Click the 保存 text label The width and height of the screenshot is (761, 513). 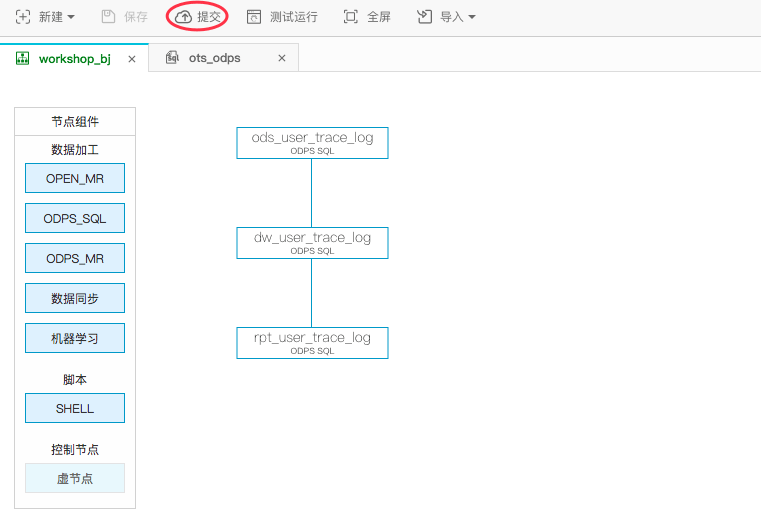pos(136,17)
